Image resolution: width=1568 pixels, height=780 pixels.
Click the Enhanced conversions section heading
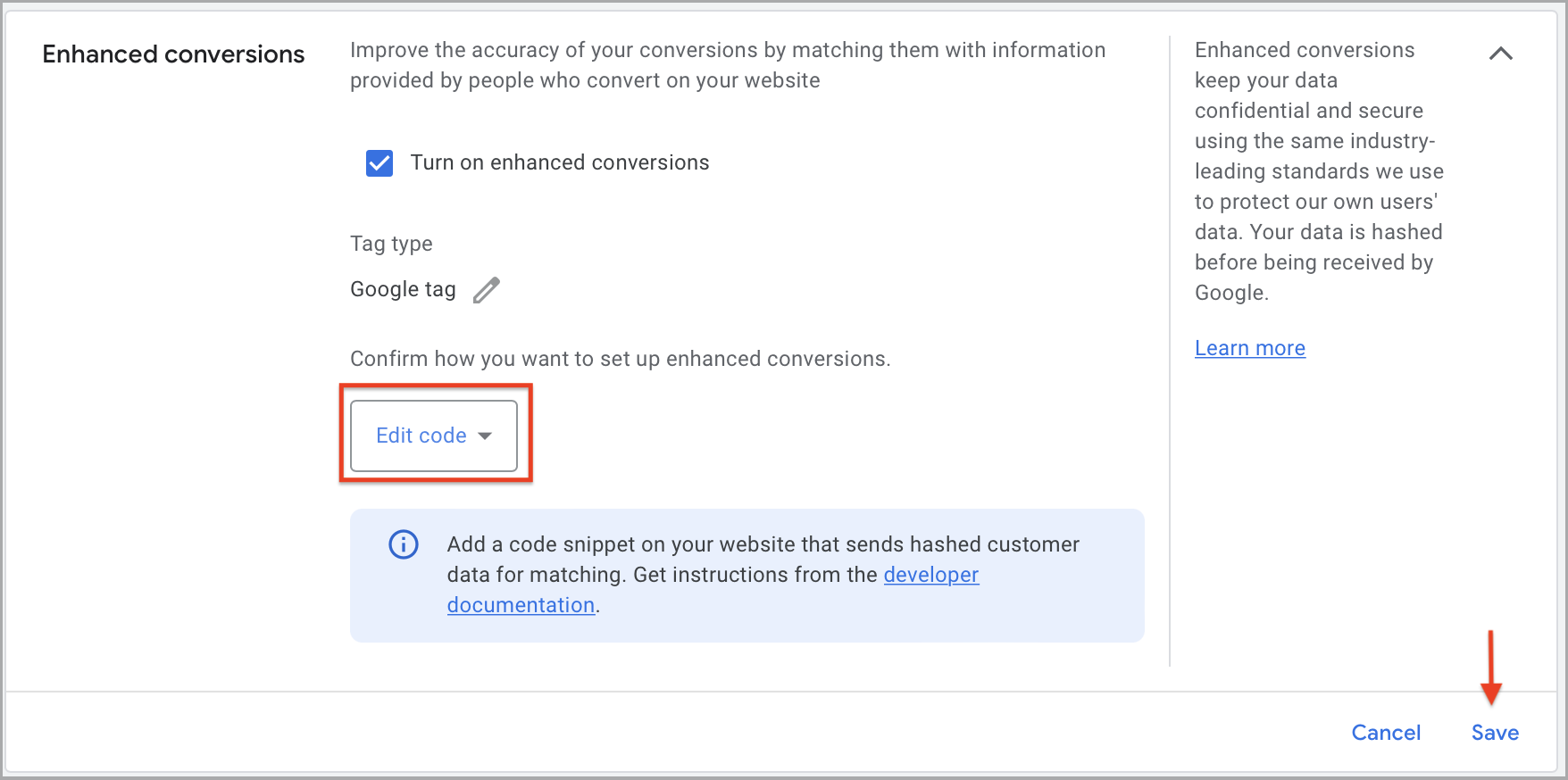pyautogui.click(x=173, y=54)
